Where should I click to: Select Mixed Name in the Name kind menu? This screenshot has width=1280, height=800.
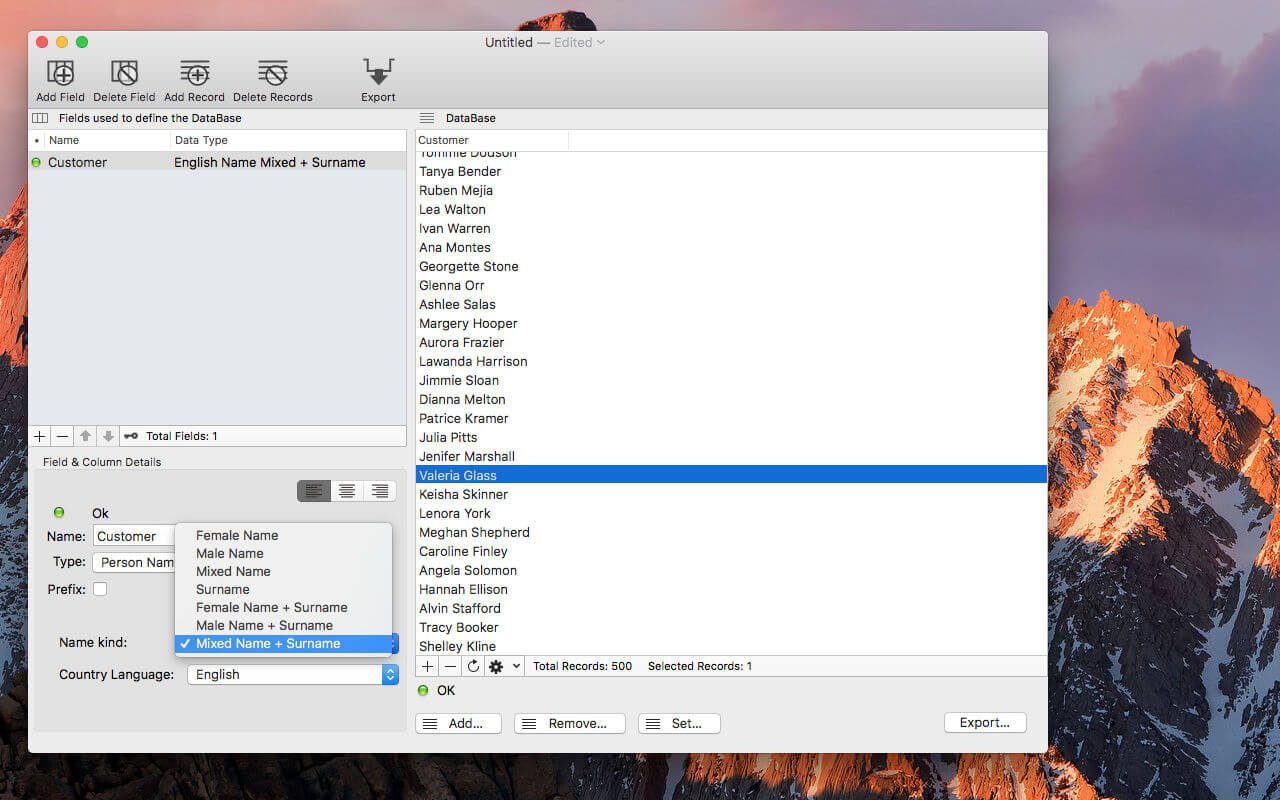click(x=232, y=571)
